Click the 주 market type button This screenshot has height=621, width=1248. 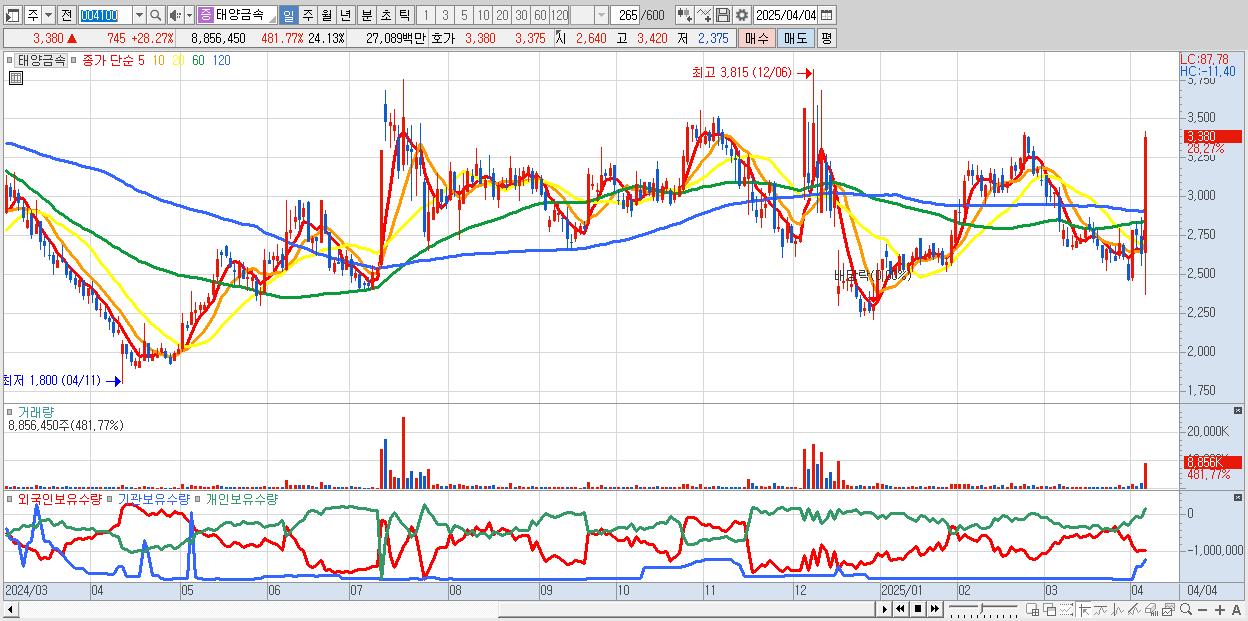[x=33, y=15]
